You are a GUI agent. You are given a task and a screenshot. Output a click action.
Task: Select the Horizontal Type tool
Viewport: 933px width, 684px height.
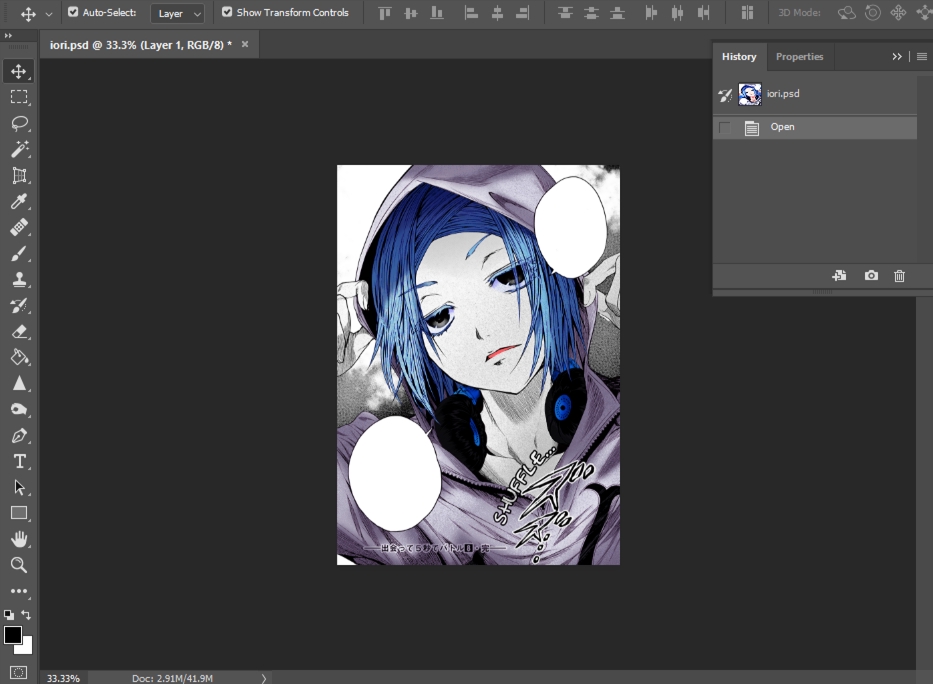19,461
